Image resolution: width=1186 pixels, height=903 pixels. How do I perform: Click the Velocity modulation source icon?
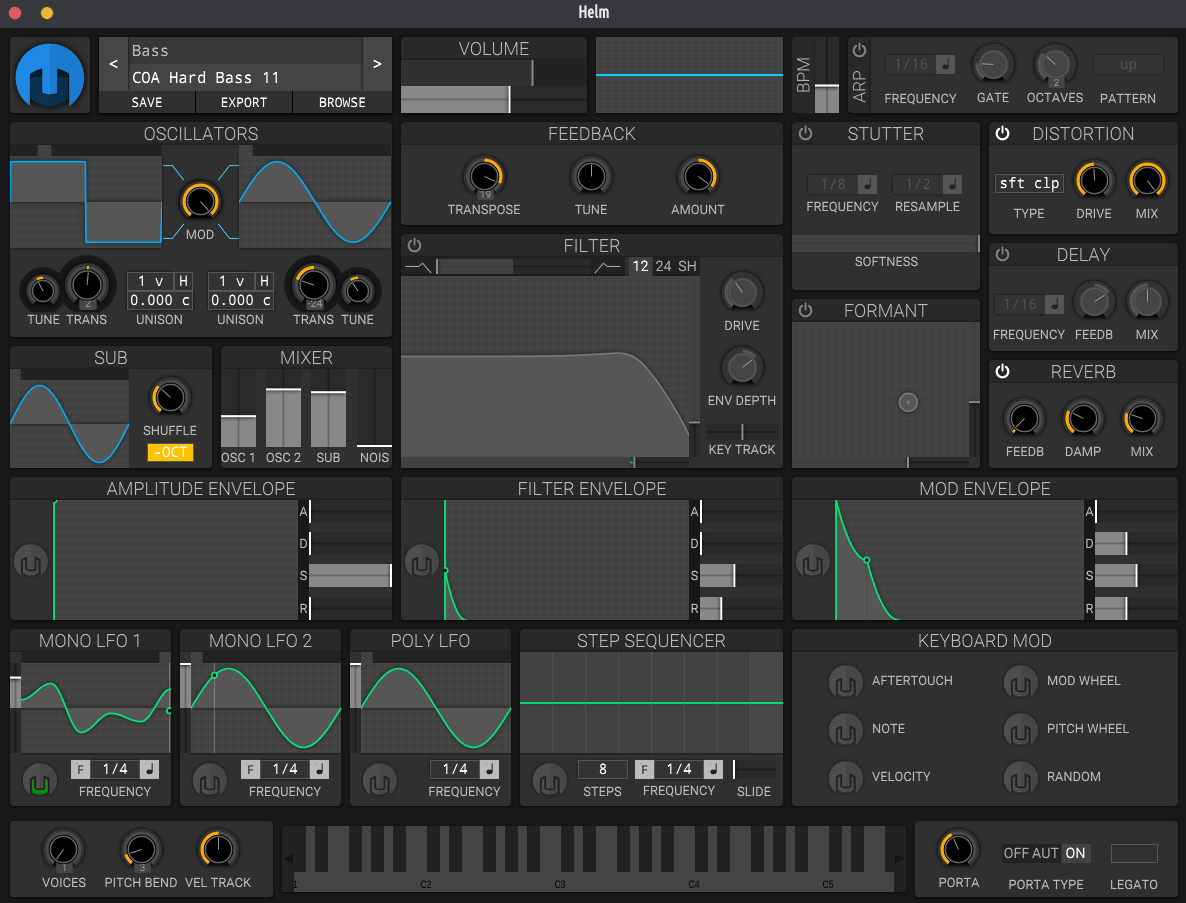[x=845, y=777]
